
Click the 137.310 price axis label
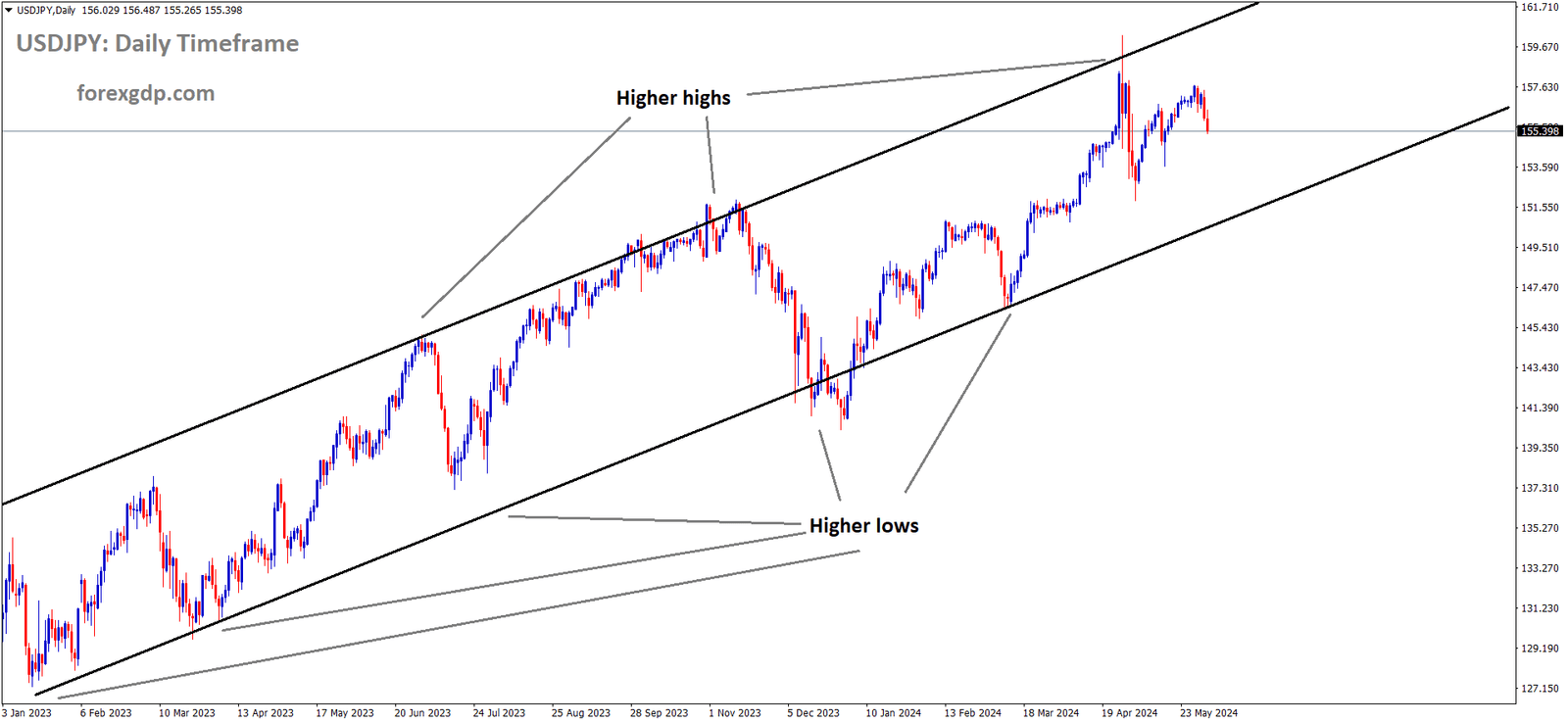point(1540,488)
